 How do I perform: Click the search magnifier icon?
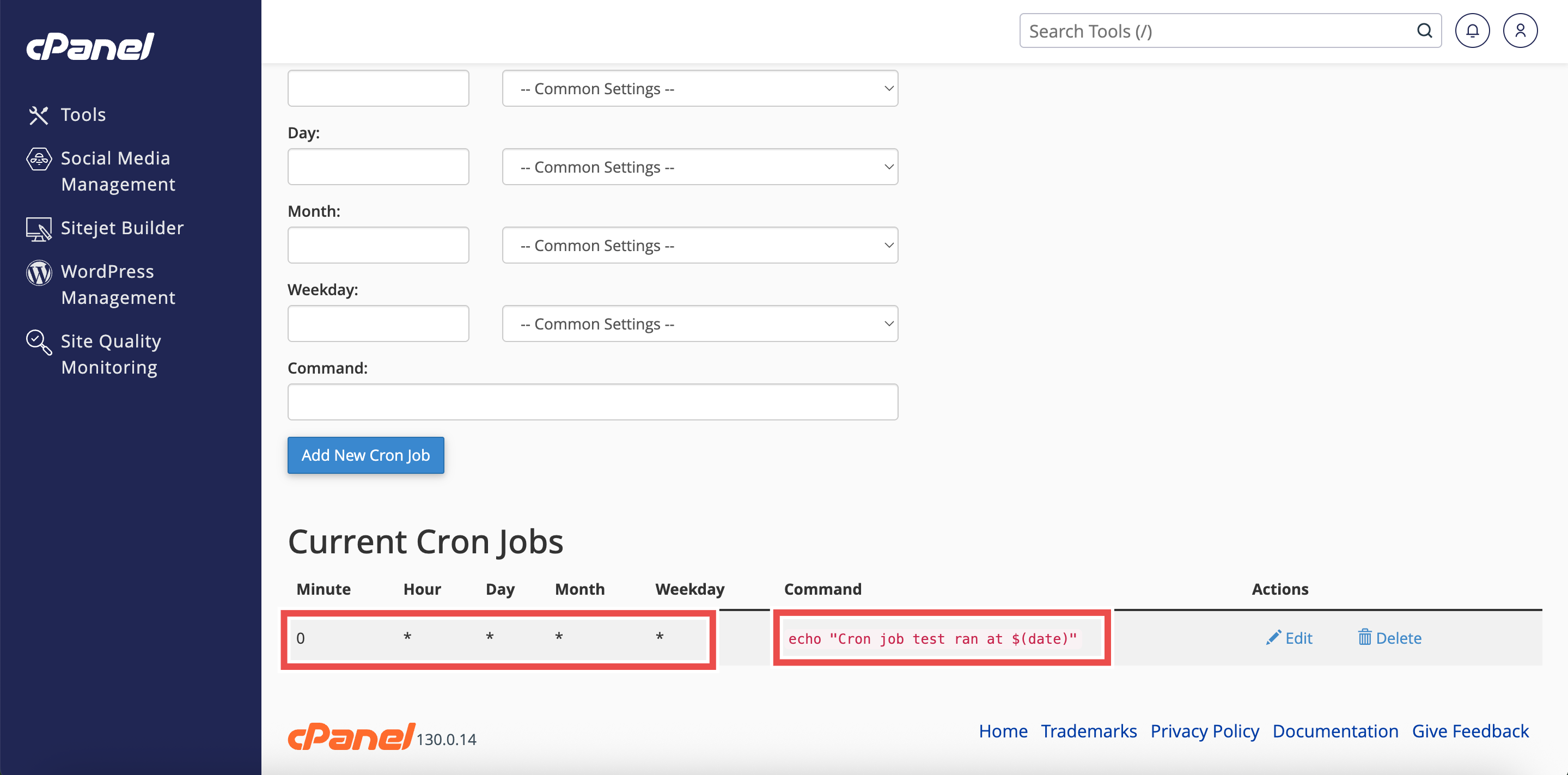[x=1424, y=30]
